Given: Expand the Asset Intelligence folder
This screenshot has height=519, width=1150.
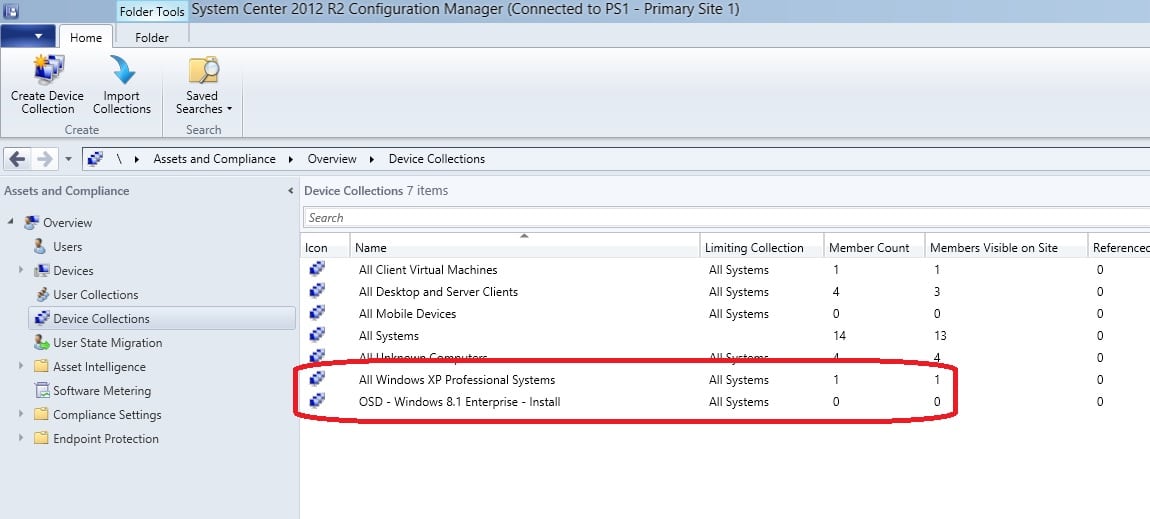Looking at the screenshot, I should click(x=21, y=367).
